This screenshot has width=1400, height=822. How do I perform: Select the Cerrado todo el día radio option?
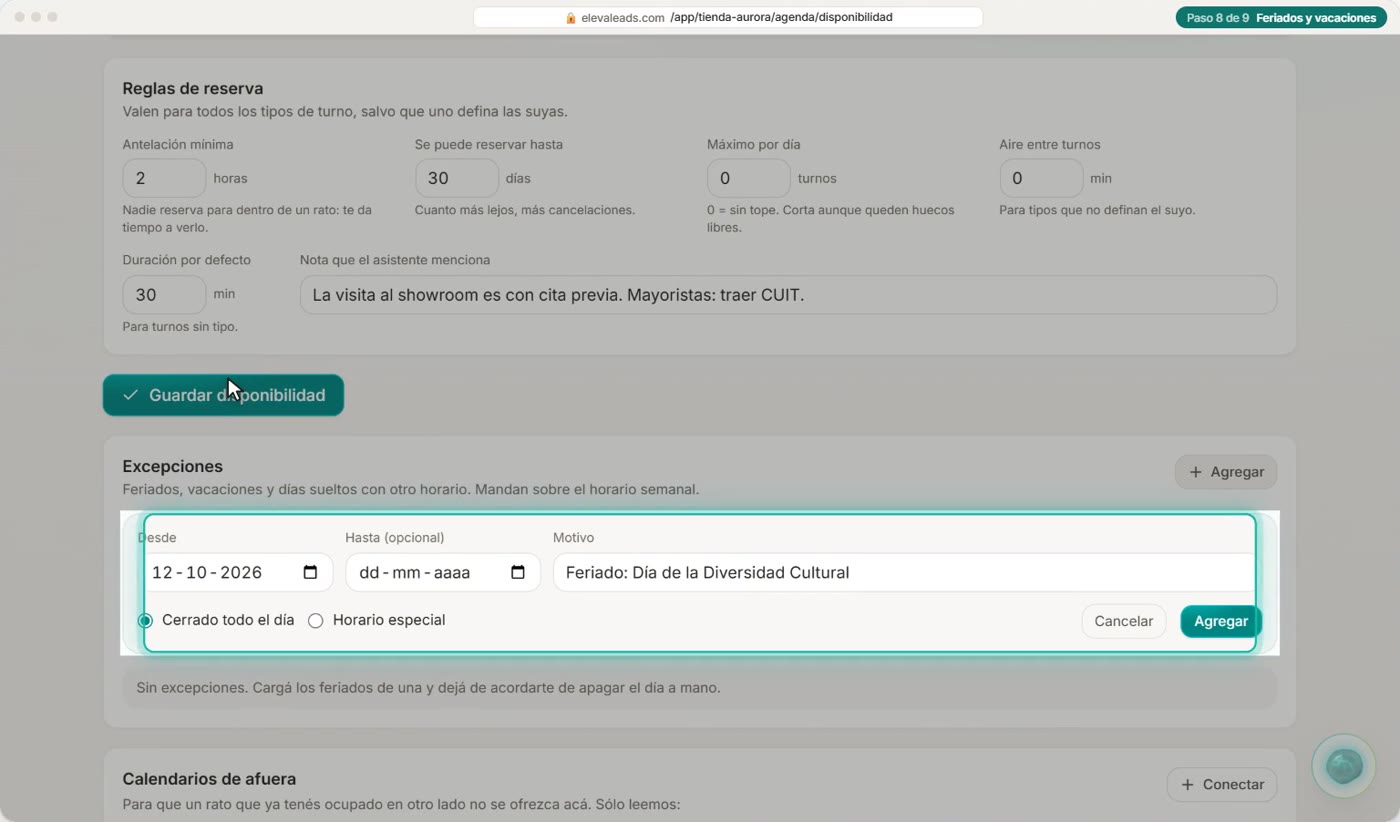(x=146, y=621)
